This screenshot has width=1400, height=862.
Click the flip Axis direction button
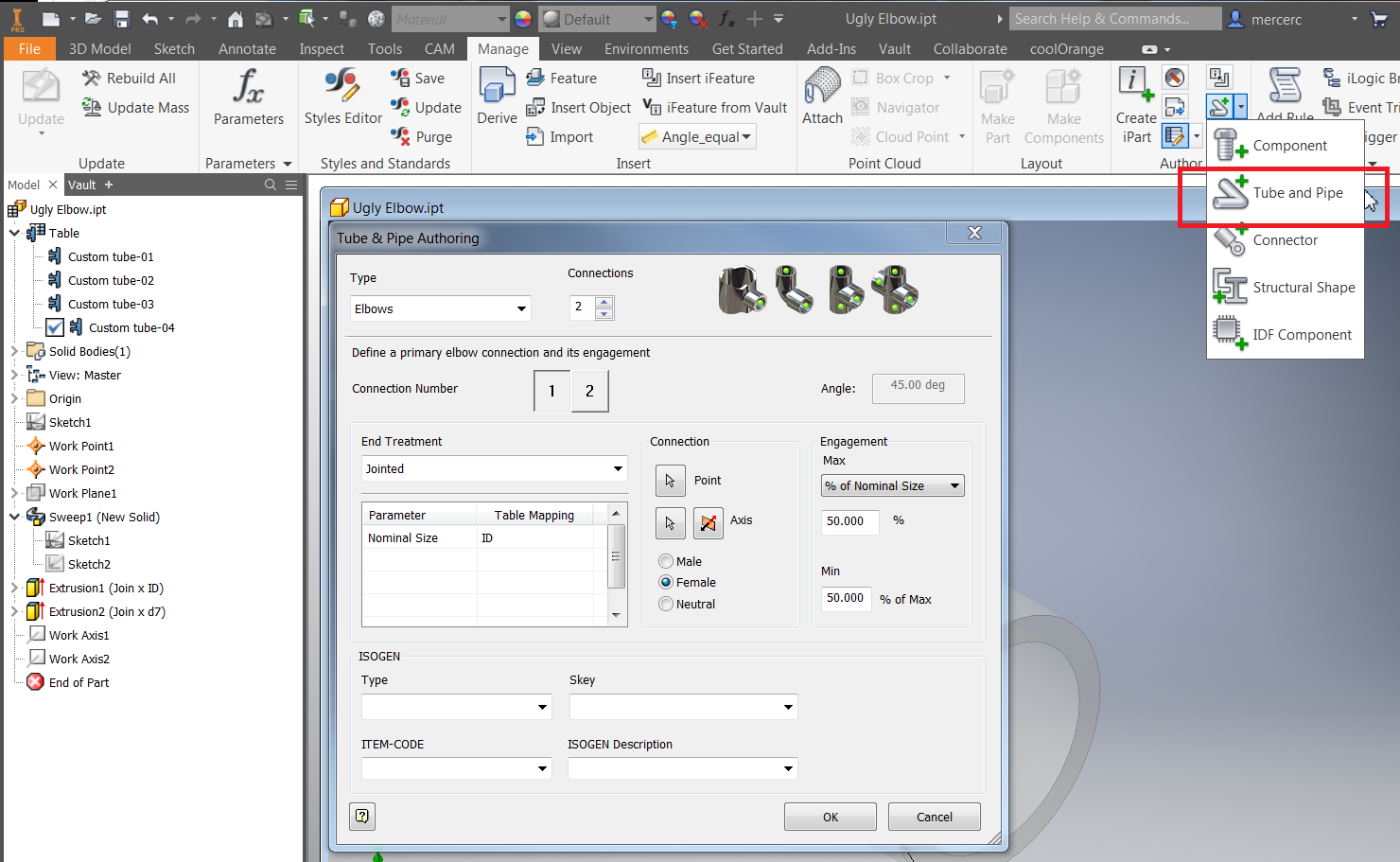pos(708,522)
